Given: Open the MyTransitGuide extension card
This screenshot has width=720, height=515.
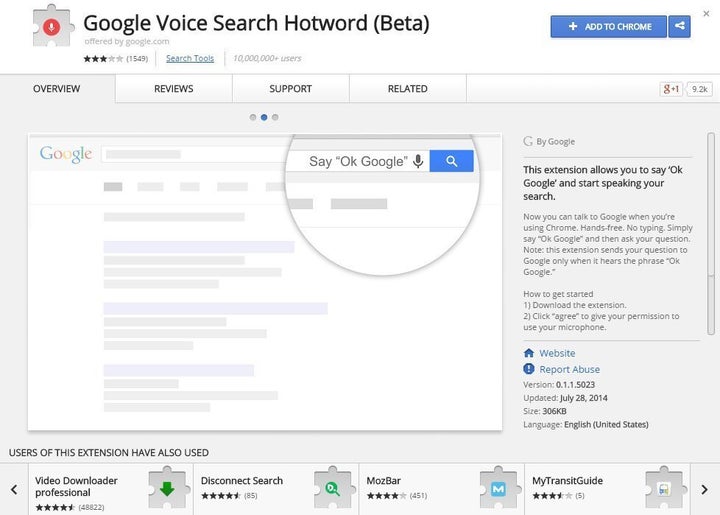Looking at the screenshot, I should (608, 489).
